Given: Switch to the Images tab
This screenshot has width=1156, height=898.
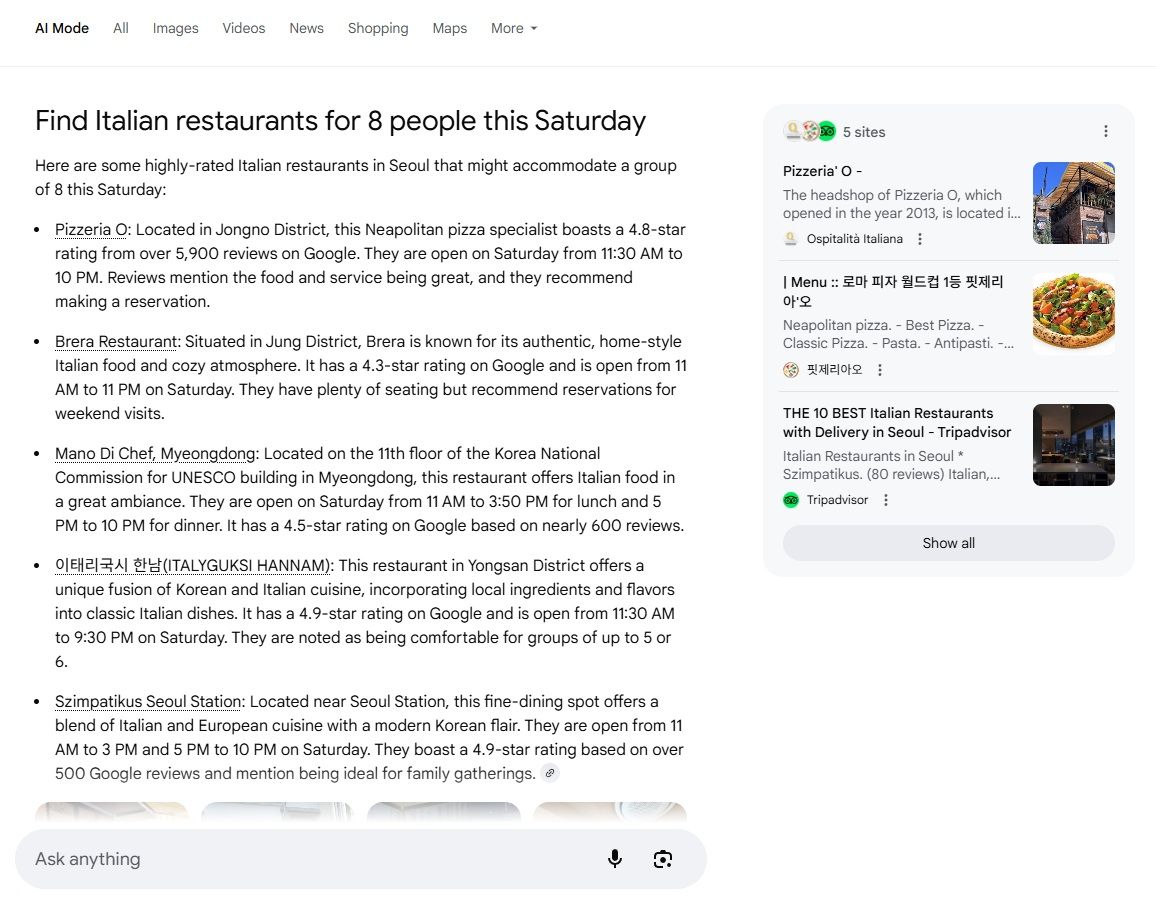Looking at the screenshot, I should coord(175,28).
